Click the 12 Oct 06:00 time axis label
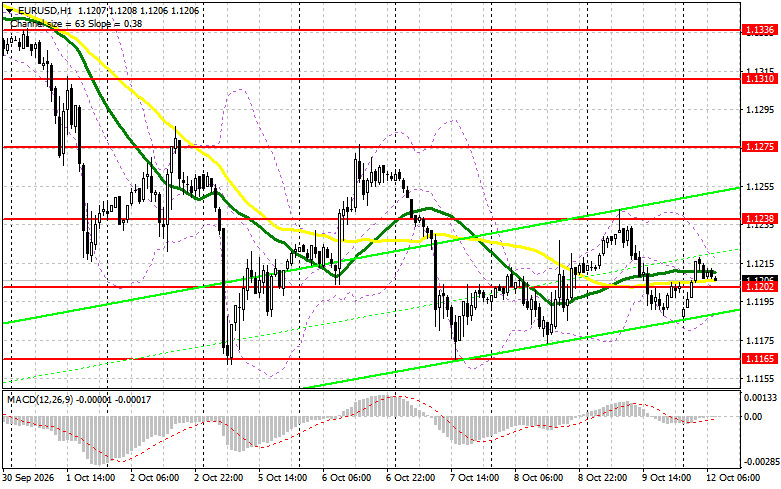 732,478
